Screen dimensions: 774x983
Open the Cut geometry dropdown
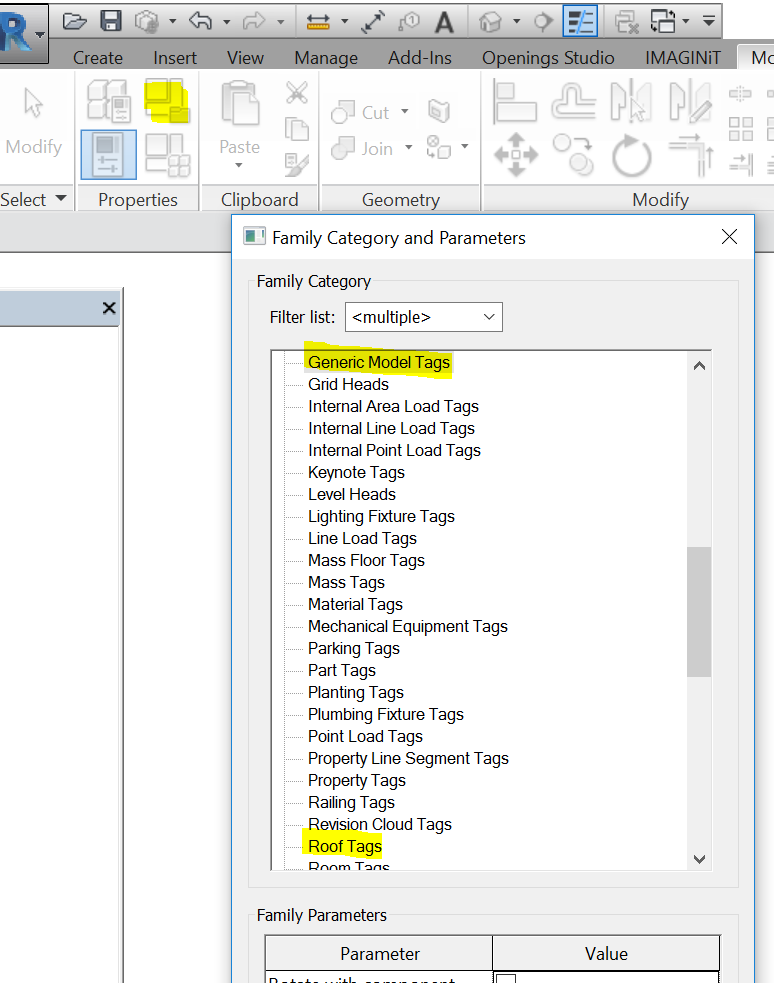[x=405, y=112]
